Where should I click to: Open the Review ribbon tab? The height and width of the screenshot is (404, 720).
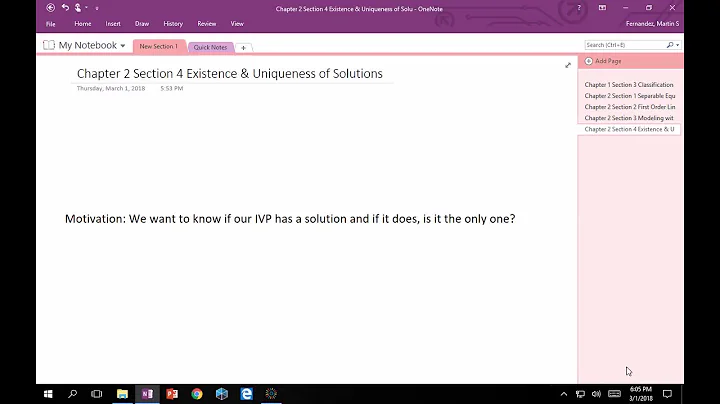pyautogui.click(x=207, y=24)
